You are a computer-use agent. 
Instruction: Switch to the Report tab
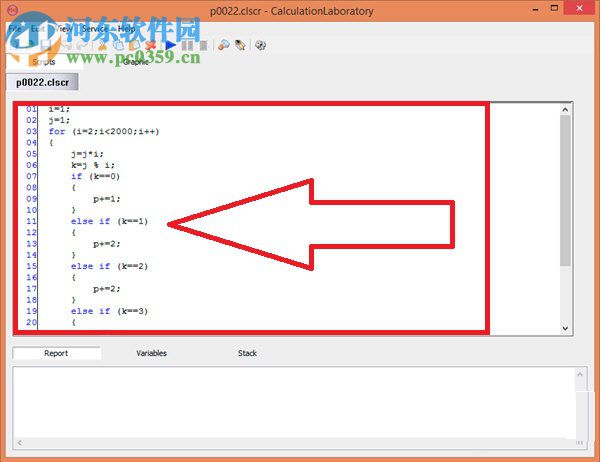pyautogui.click(x=56, y=353)
